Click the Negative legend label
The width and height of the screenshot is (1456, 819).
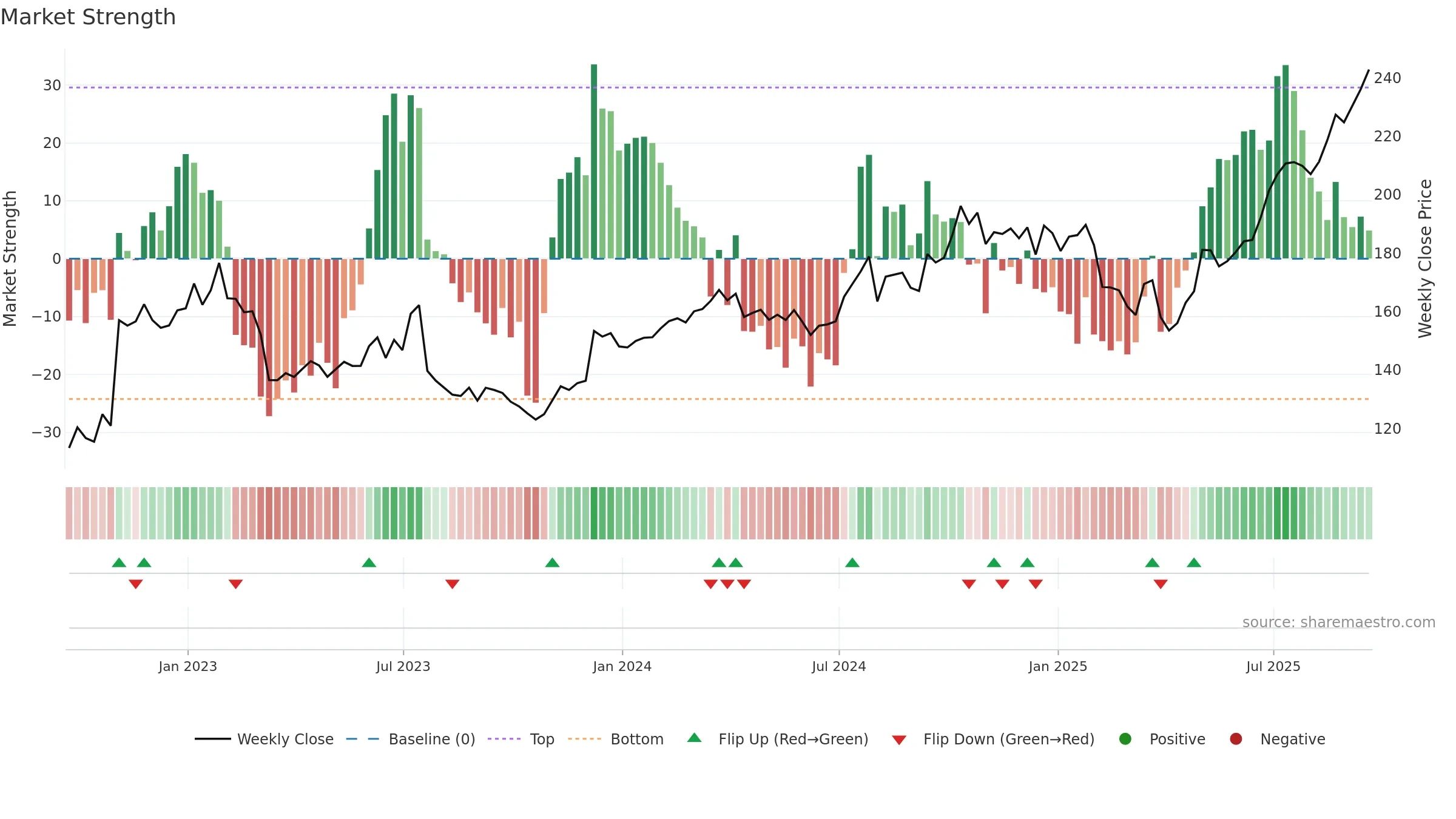tap(1293, 739)
